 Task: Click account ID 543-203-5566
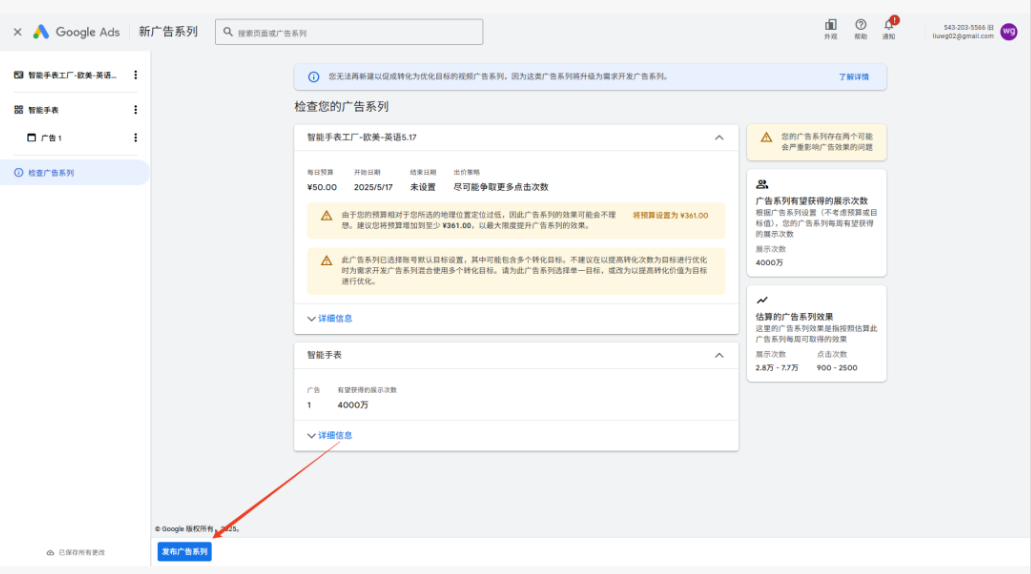(x=964, y=28)
